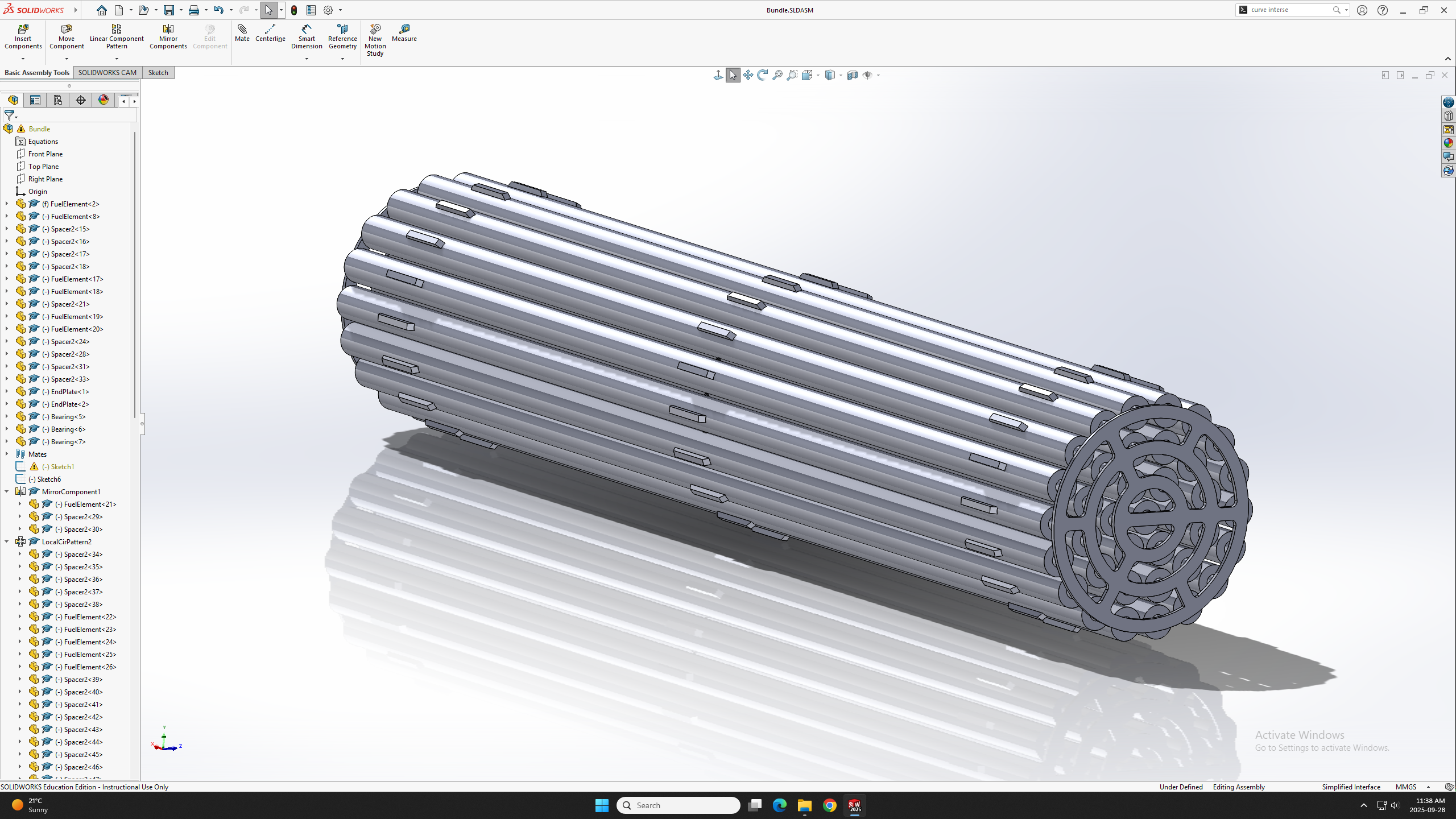Image resolution: width=1456 pixels, height=819 pixels.
Task: Select the Pan view tool
Action: click(x=748, y=75)
